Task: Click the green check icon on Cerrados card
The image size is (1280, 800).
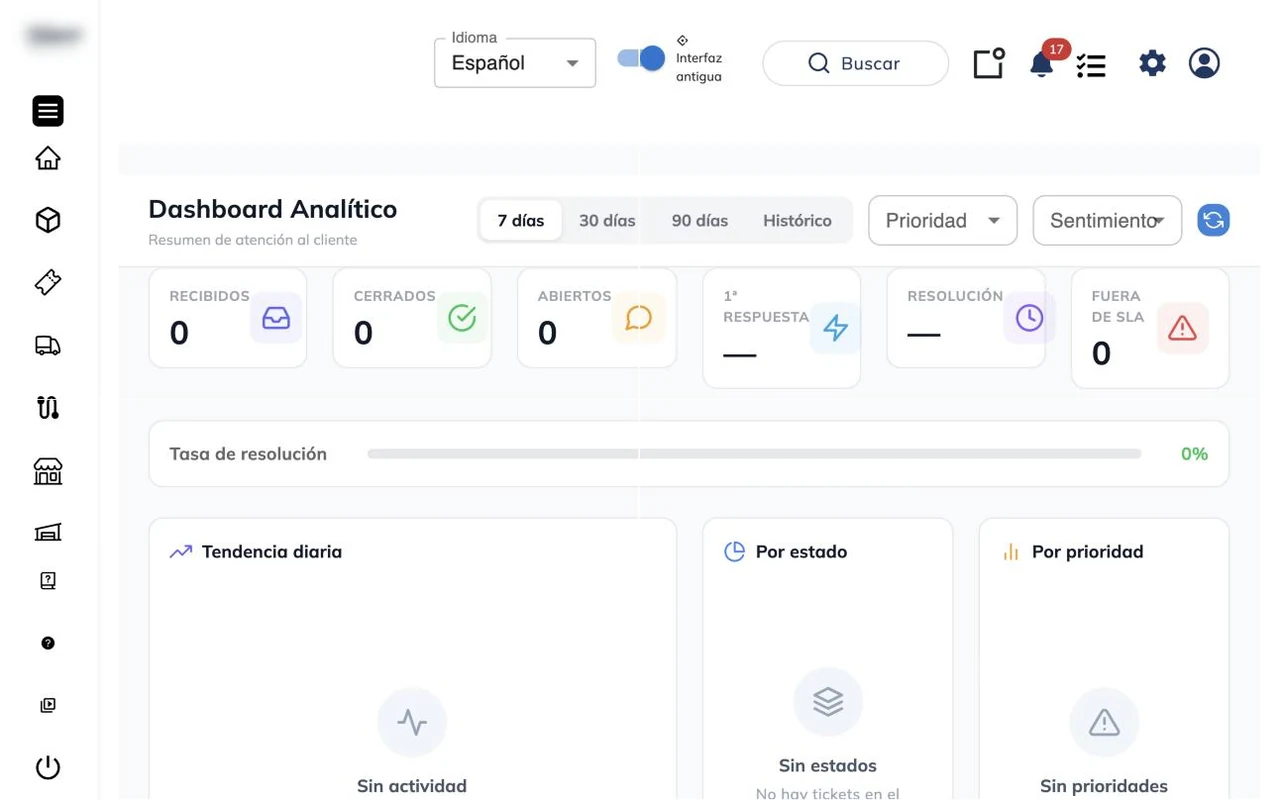Action: click(462, 318)
